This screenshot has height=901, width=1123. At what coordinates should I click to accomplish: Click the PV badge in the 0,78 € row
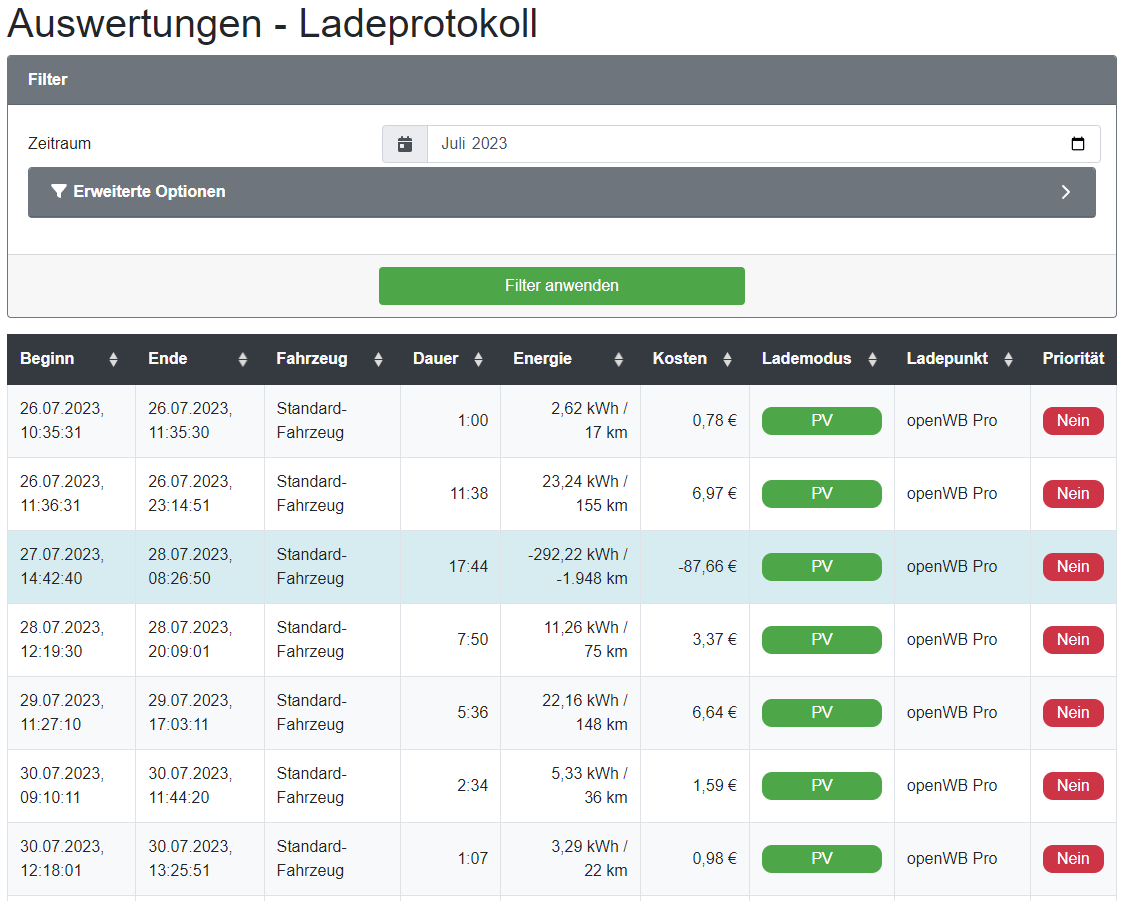click(x=821, y=421)
